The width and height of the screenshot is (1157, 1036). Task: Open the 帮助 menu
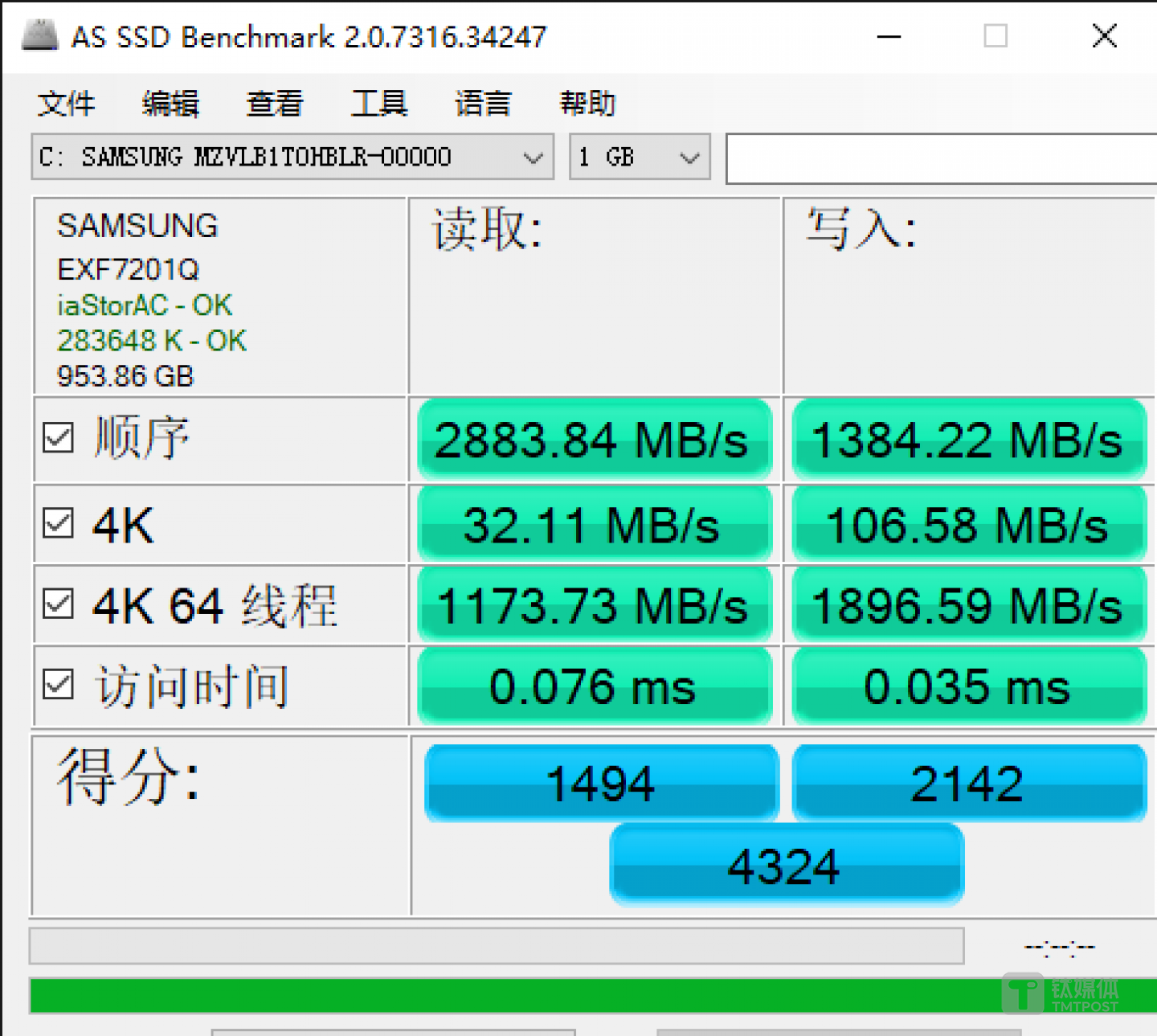click(587, 103)
